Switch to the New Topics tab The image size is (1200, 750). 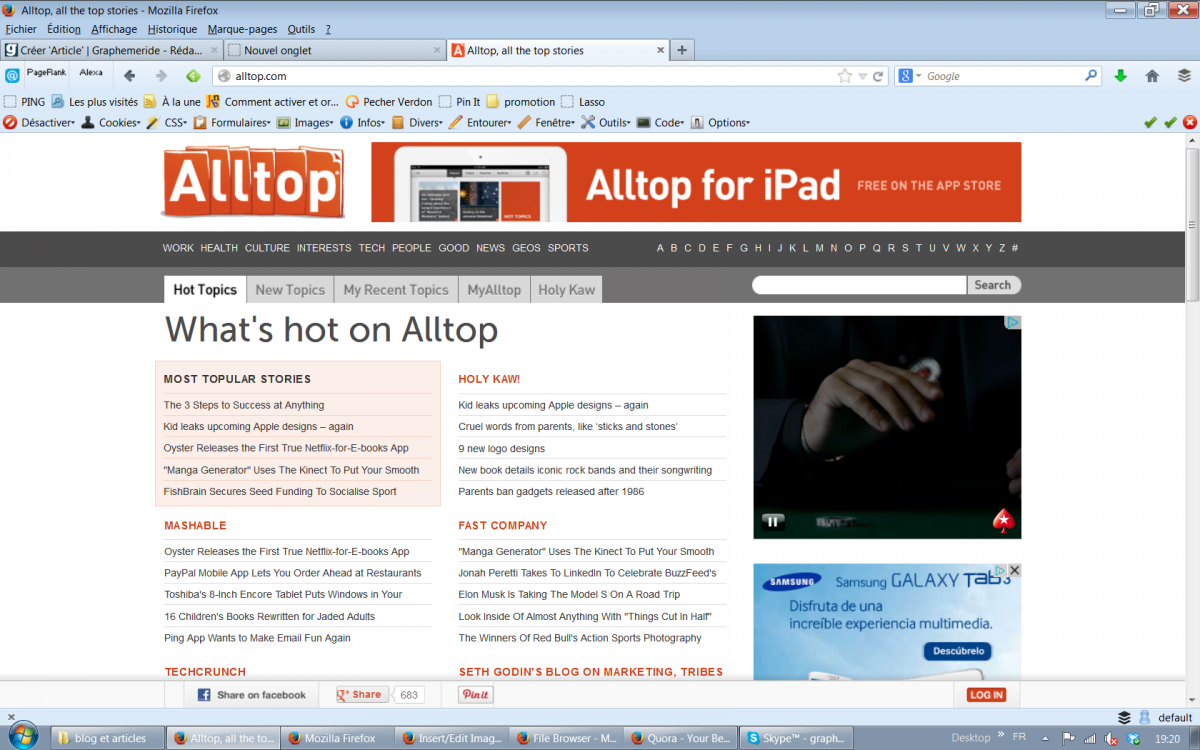pos(290,290)
